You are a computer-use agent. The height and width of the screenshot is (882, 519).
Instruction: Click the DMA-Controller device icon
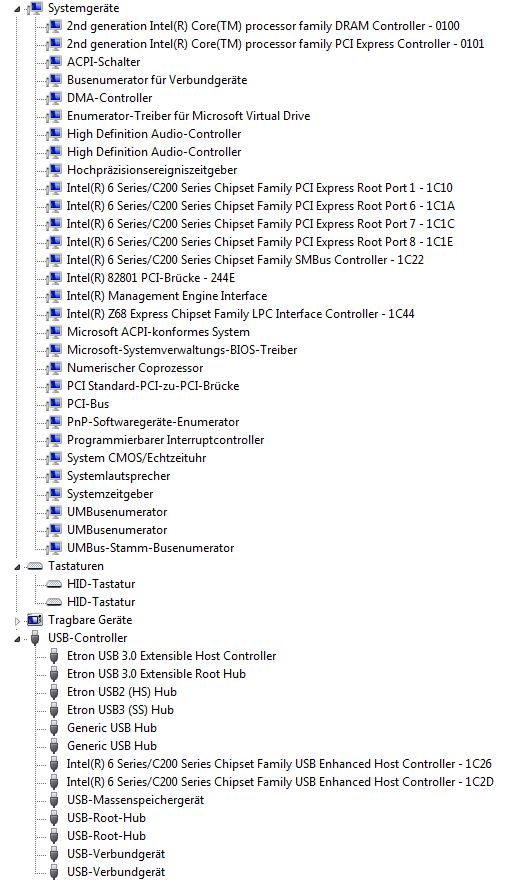click(54, 98)
